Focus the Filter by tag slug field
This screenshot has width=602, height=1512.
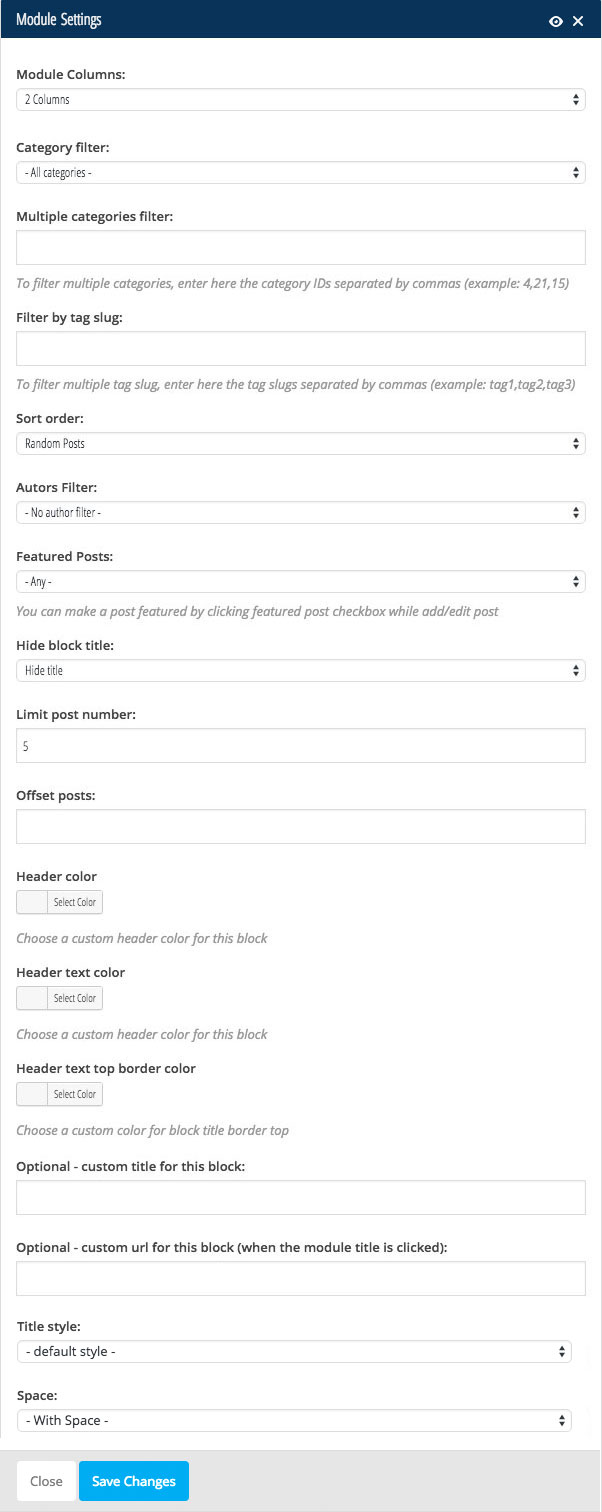[x=301, y=348]
